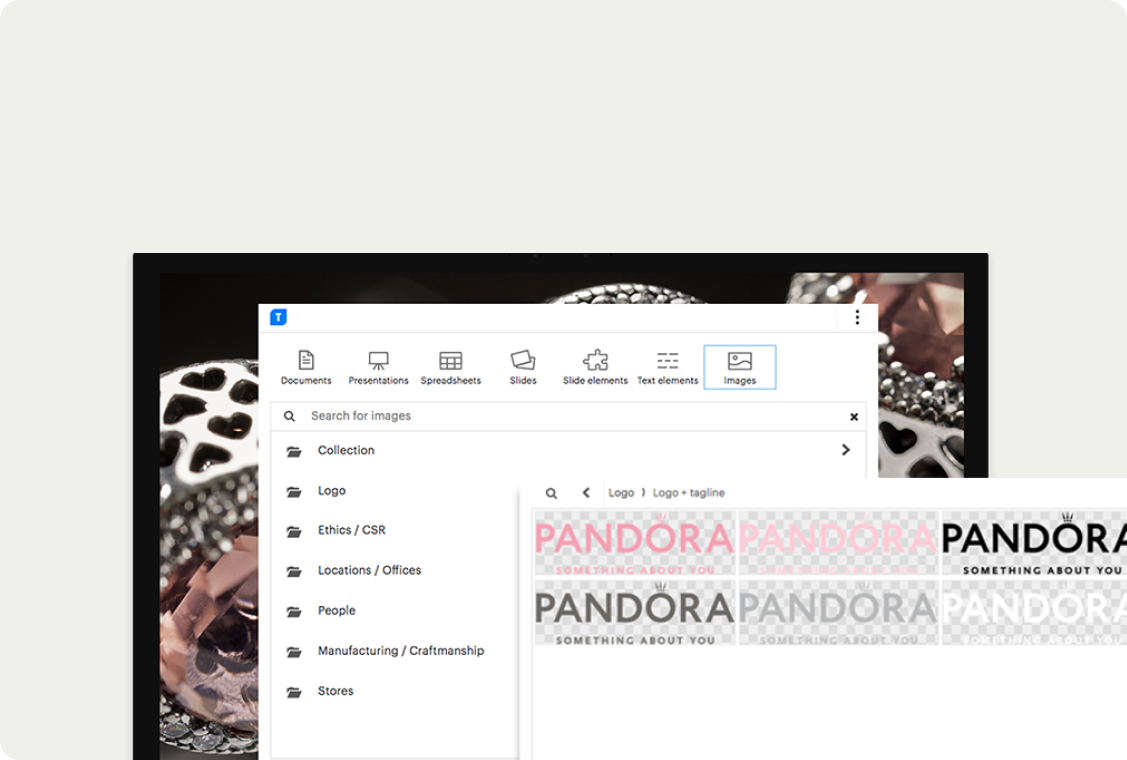
Task: Click the search magnifier icon
Action: point(289,416)
